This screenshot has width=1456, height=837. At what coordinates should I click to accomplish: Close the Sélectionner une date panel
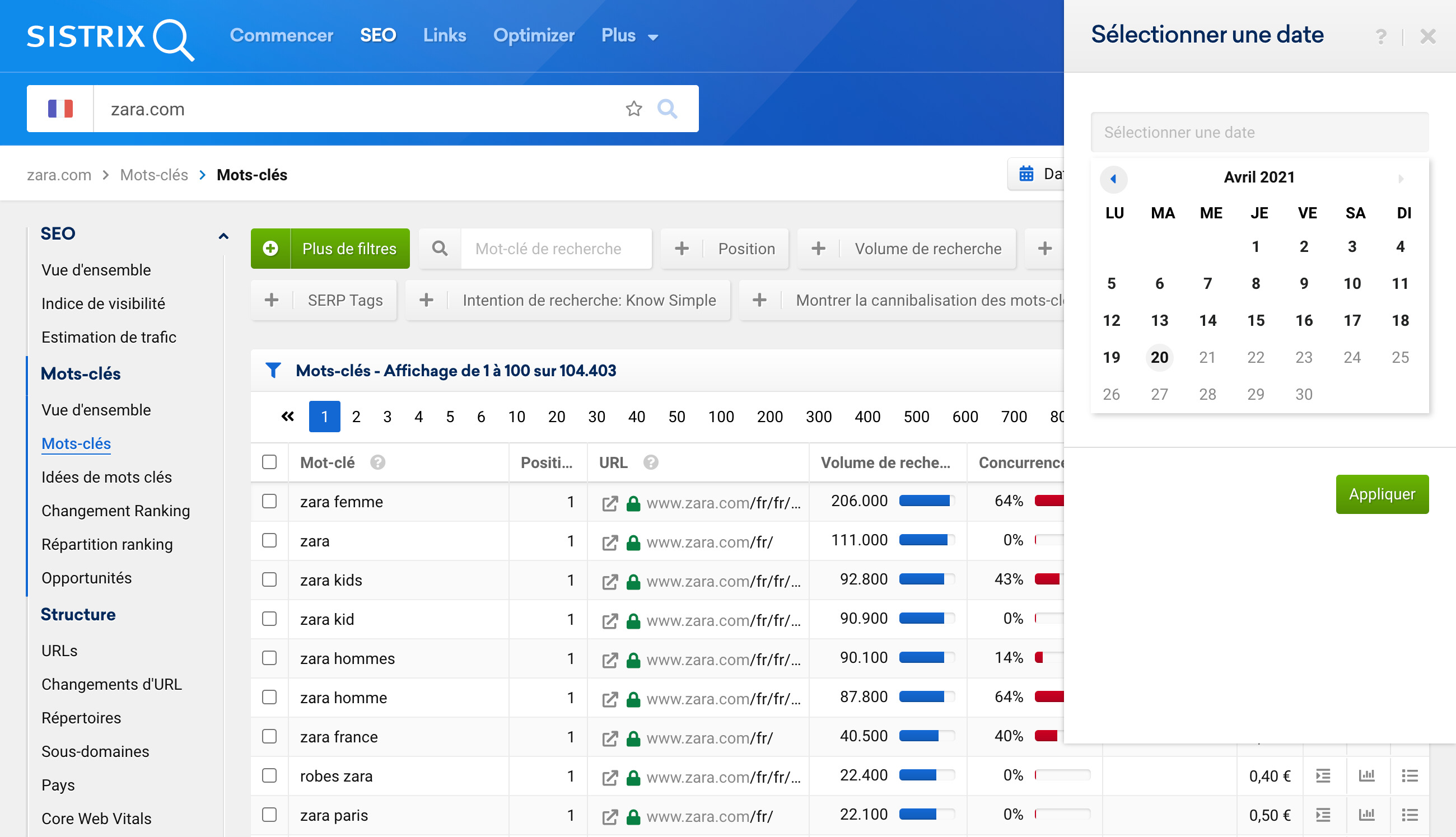pos(1428,37)
